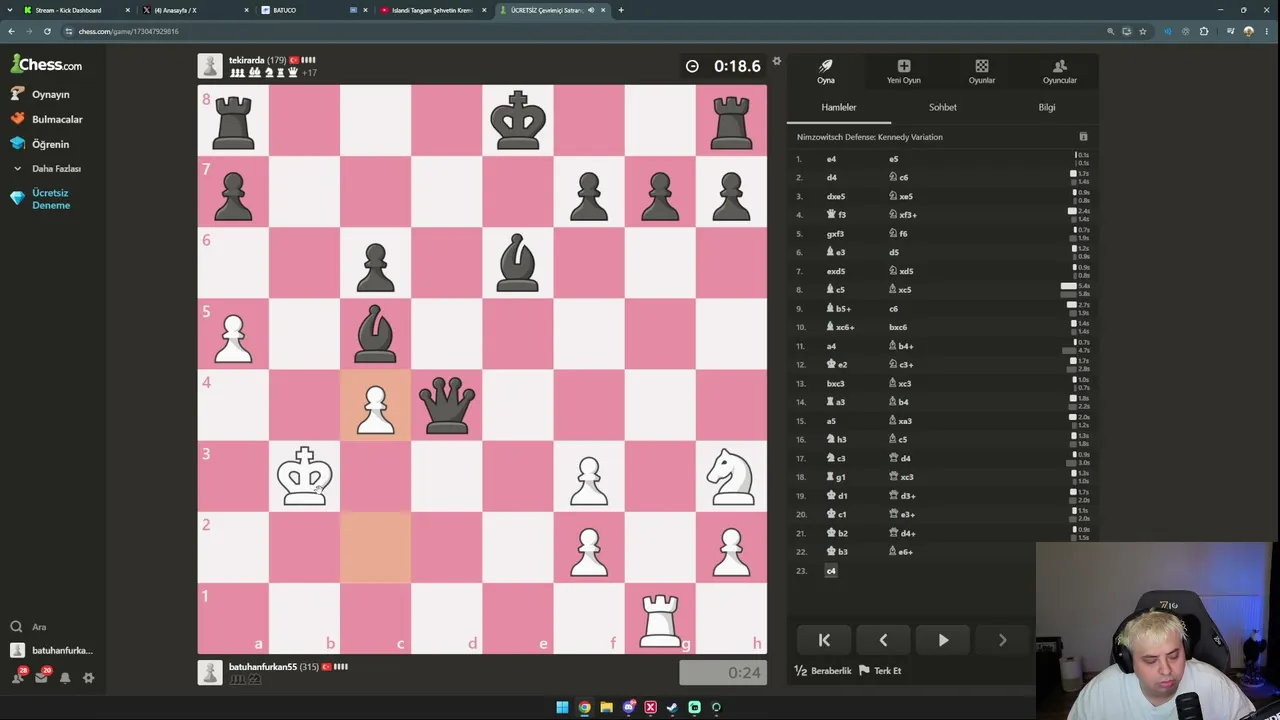This screenshot has height=720, width=1280.
Task: Switch to the Sohbet tab
Action: coord(943,107)
